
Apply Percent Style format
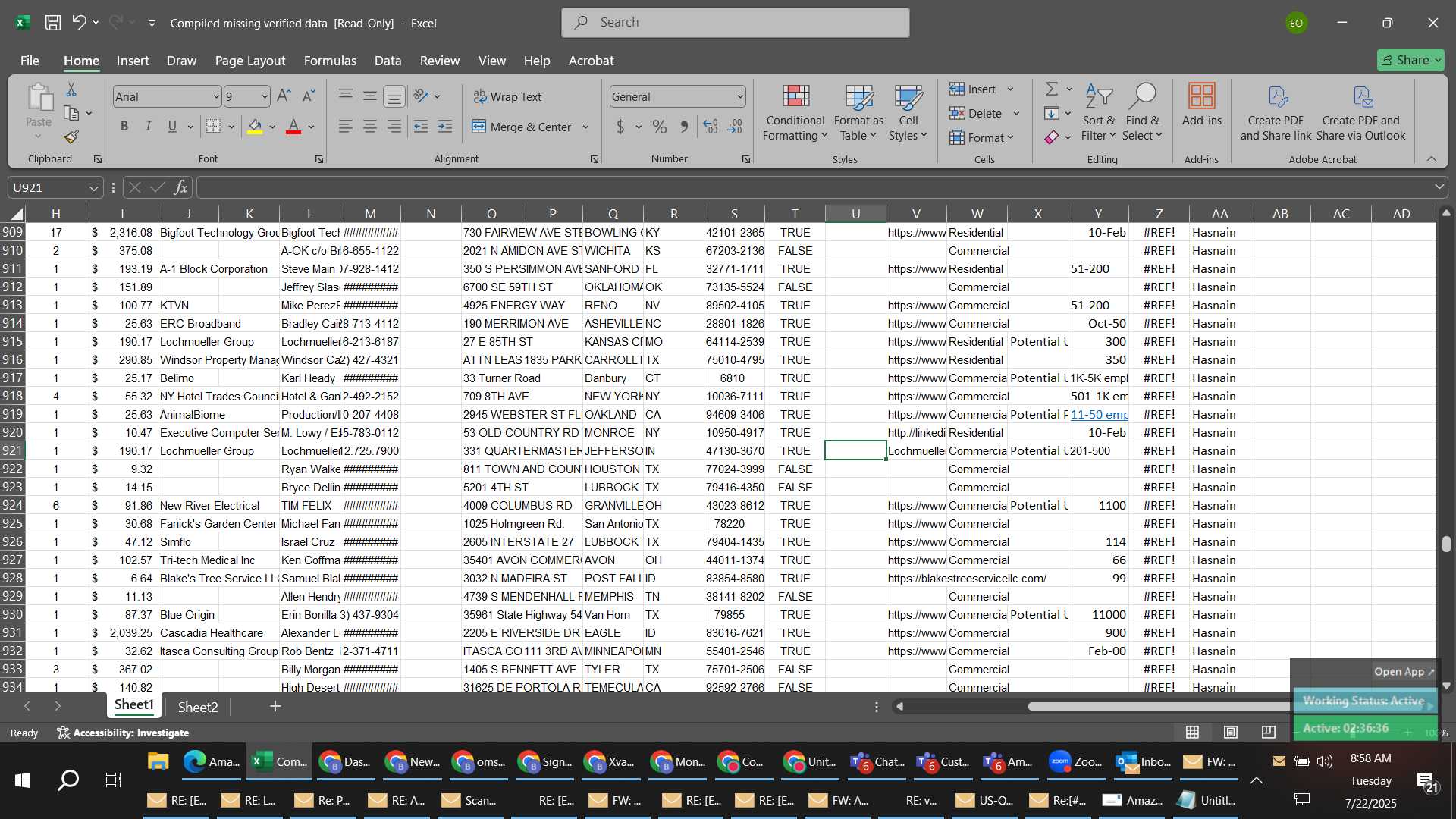pyautogui.click(x=660, y=127)
